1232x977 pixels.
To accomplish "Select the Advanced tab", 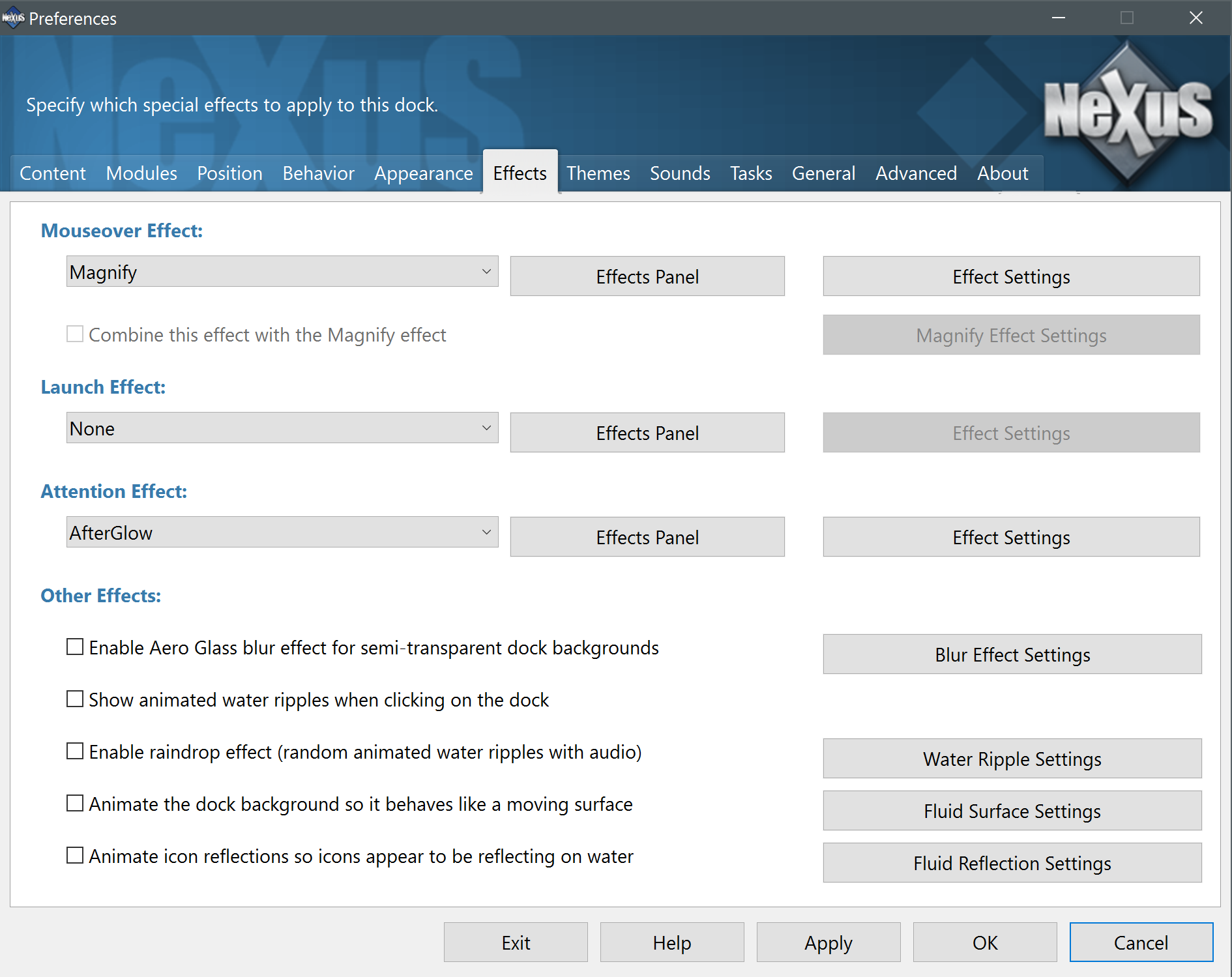I will 916,173.
